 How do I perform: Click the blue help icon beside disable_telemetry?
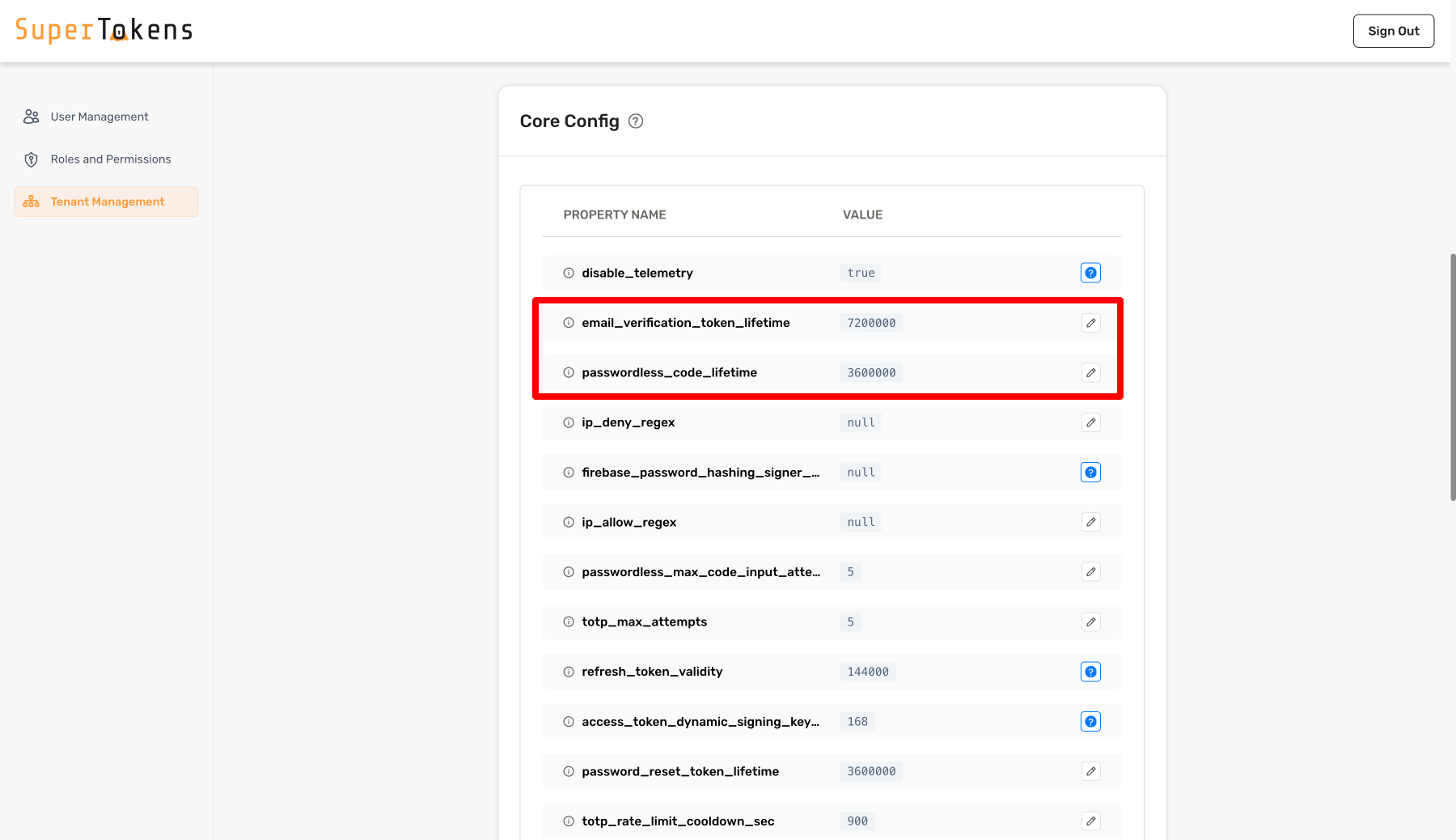pyautogui.click(x=1090, y=273)
